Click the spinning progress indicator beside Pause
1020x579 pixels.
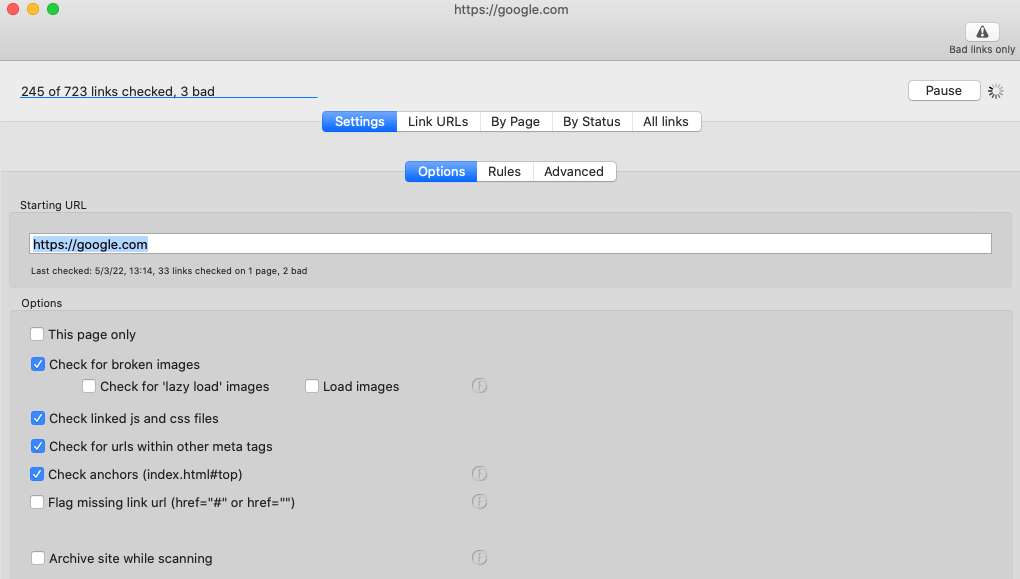tap(995, 91)
